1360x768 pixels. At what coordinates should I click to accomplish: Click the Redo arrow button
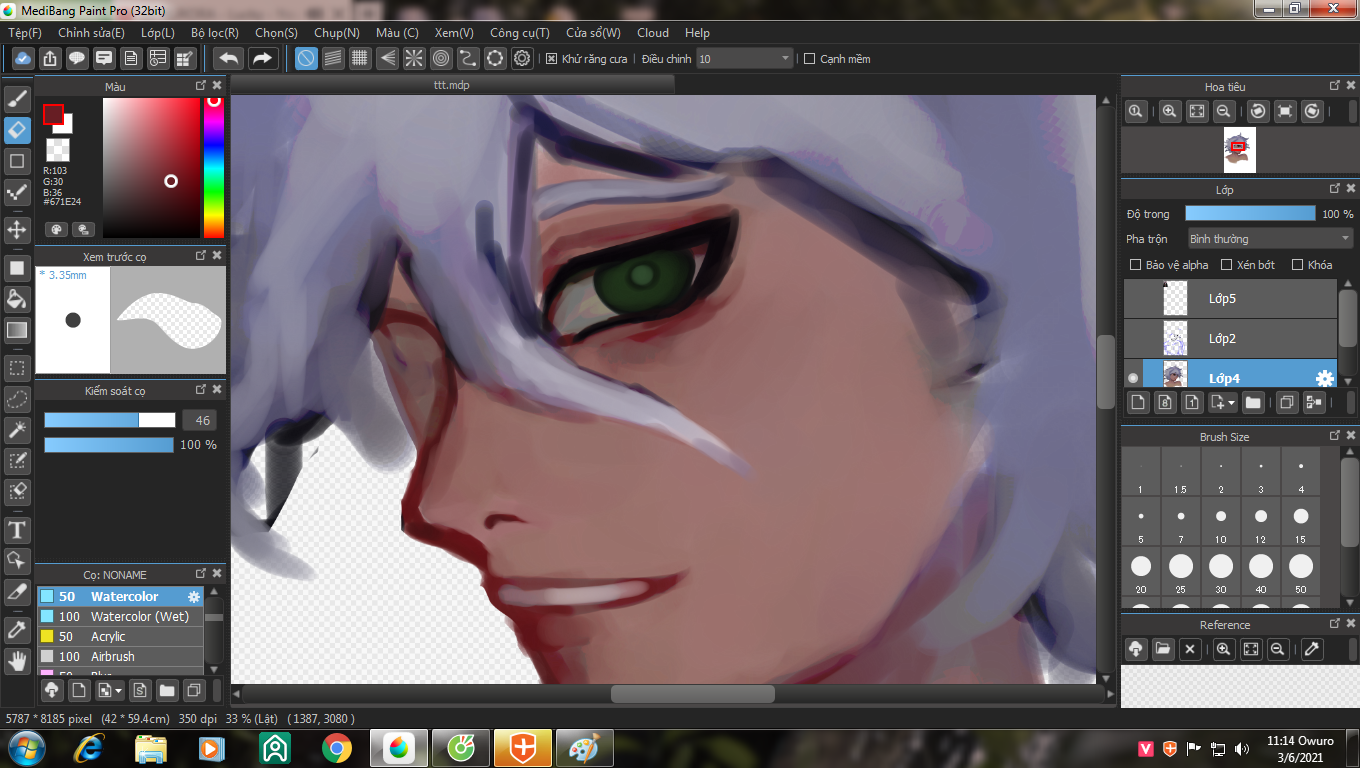click(x=262, y=58)
